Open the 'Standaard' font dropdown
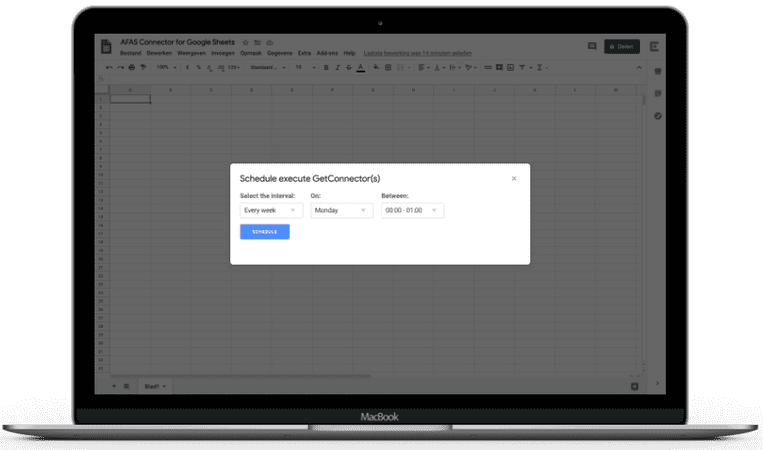This screenshot has height=450, width=763. point(268,68)
